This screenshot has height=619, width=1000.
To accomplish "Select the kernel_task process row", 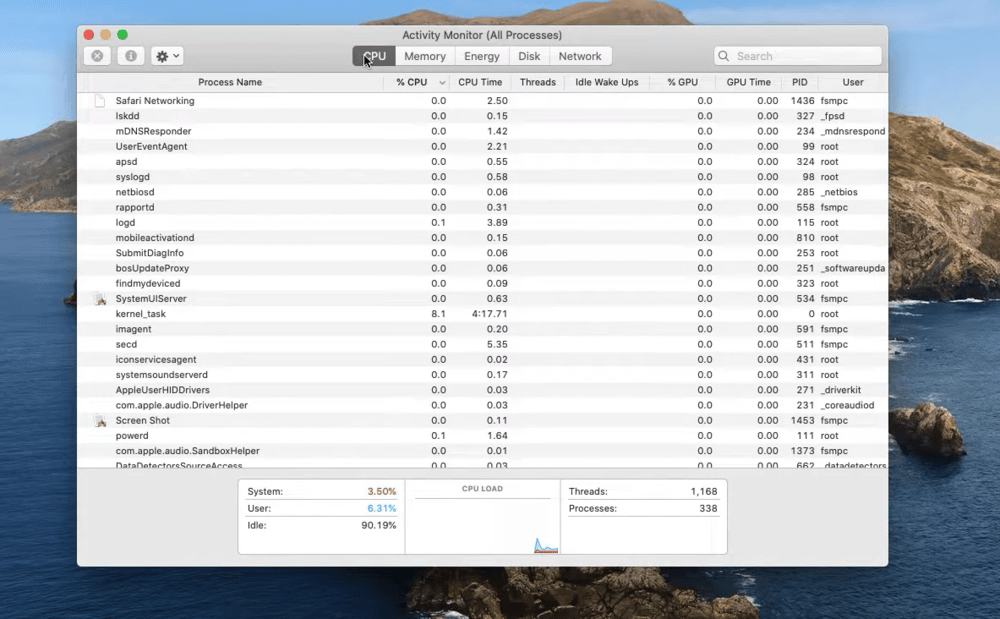I will pos(482,314).
